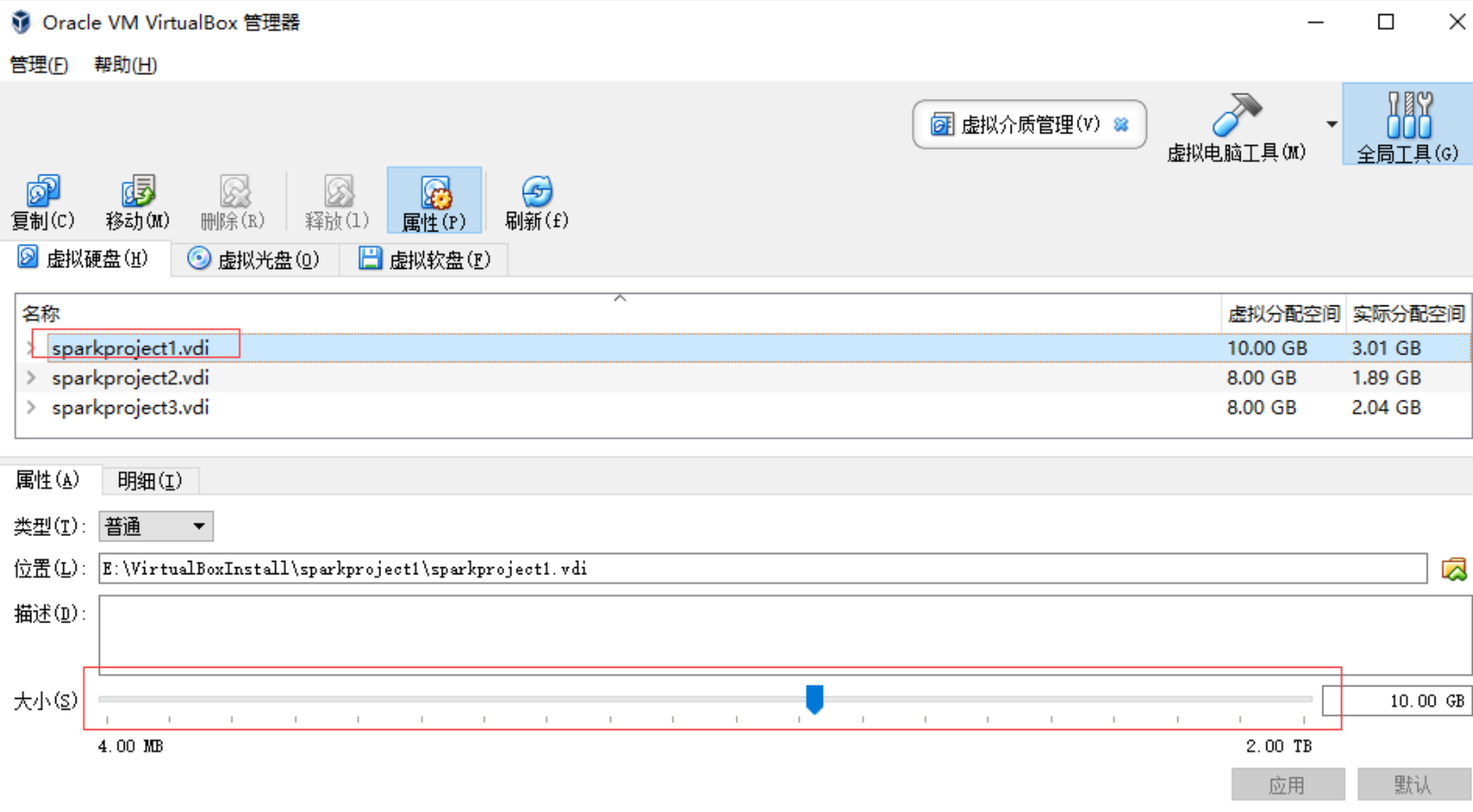1473x812 pixels.
Task: Open the disk Type (类型) combo box
Action: (156, 526)
